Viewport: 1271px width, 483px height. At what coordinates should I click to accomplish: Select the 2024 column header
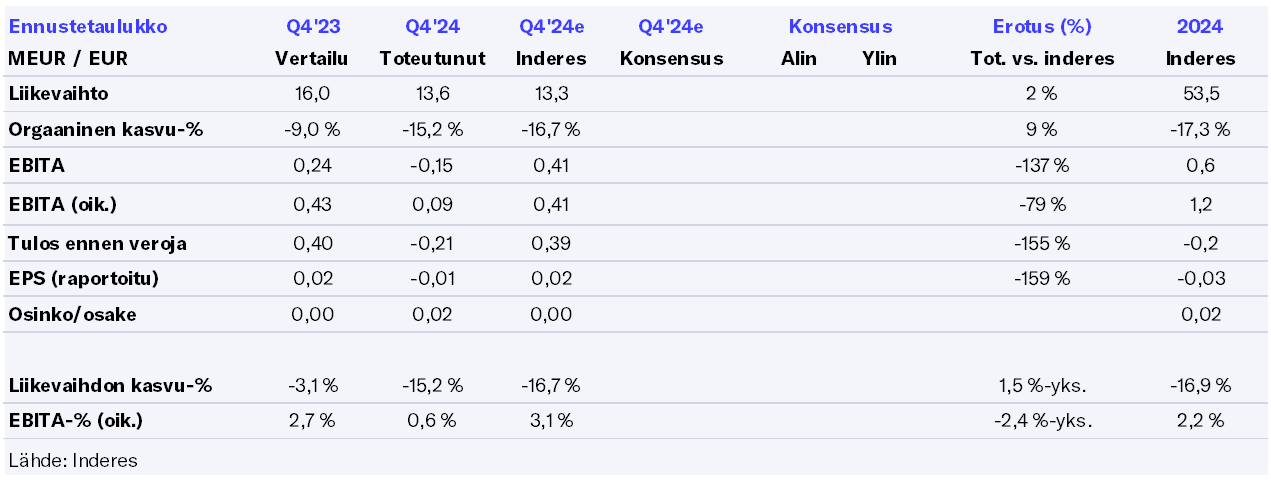(1200, 27)
